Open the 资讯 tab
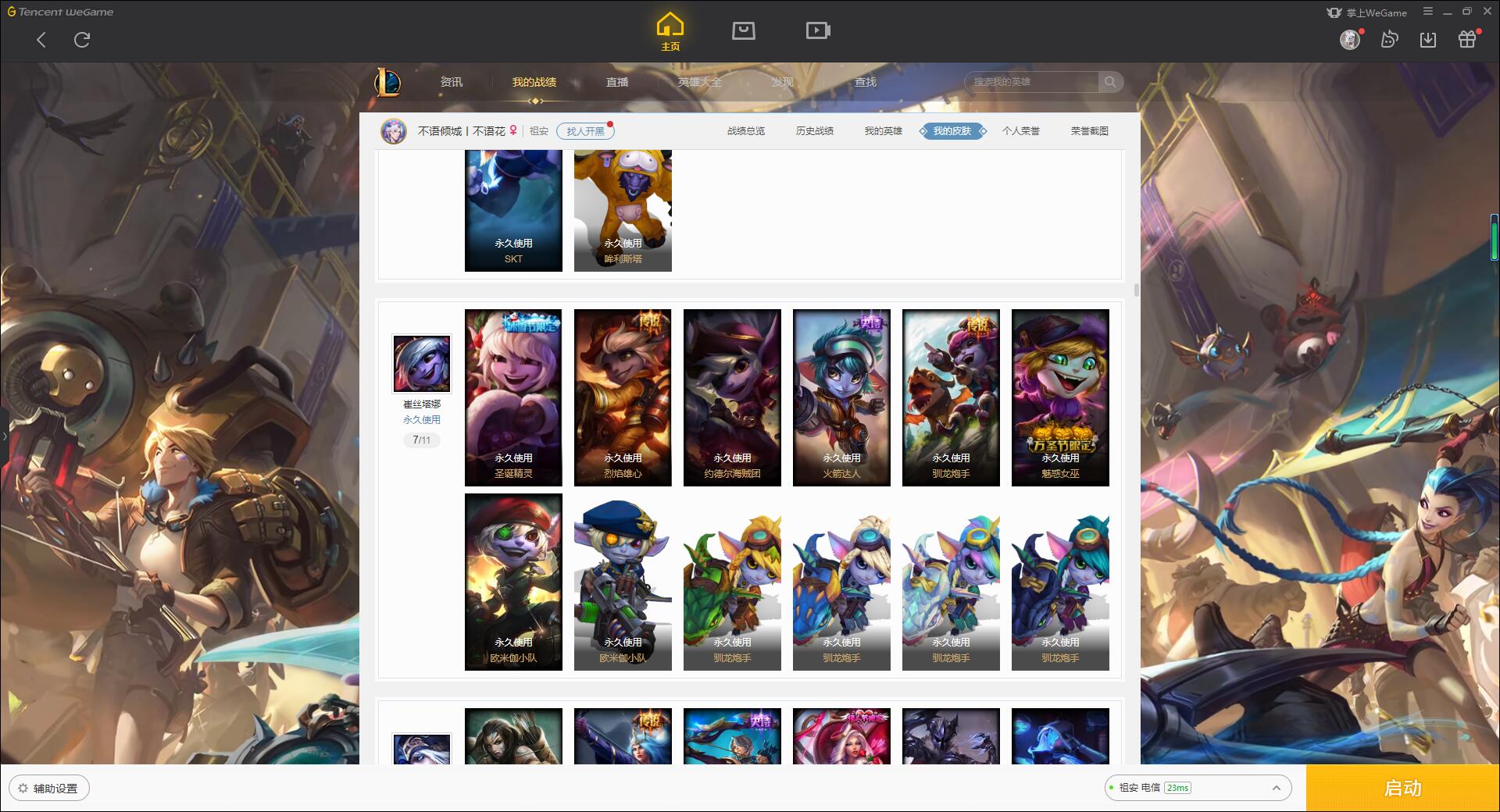 [452, 82]
